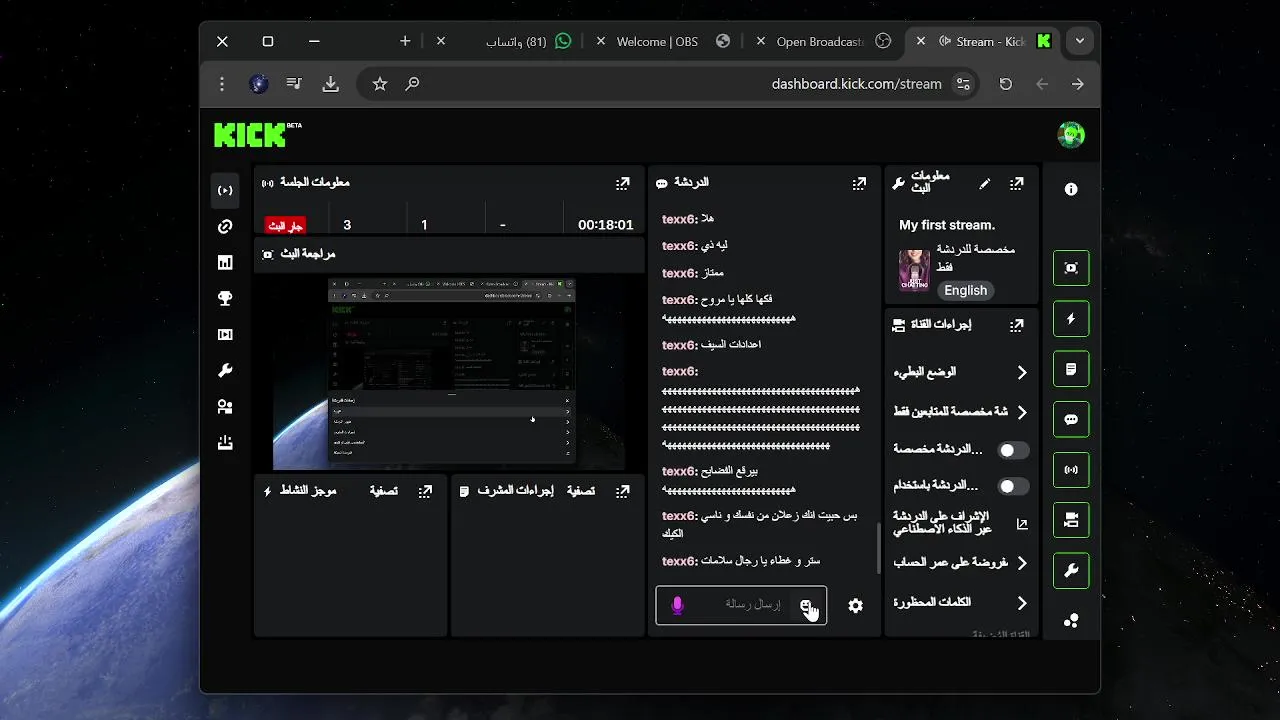Switch to the واتساب WhatsApp tab

coord(515,41)
